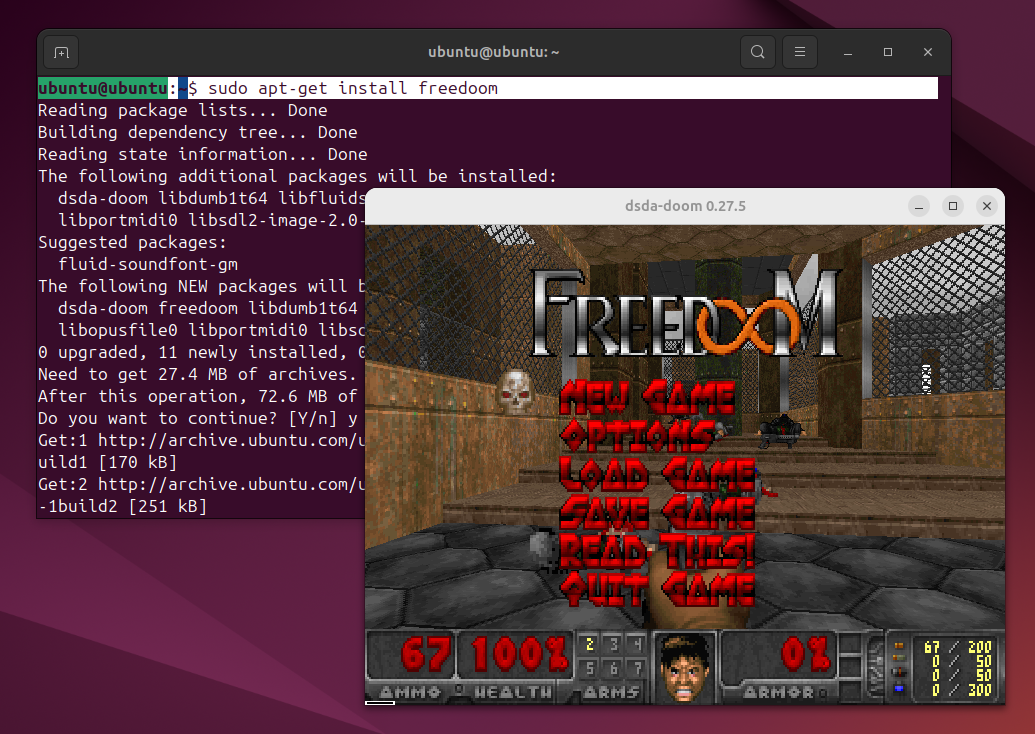
Task: Close the dsda-doom window
Action: [x=987, y=207]
